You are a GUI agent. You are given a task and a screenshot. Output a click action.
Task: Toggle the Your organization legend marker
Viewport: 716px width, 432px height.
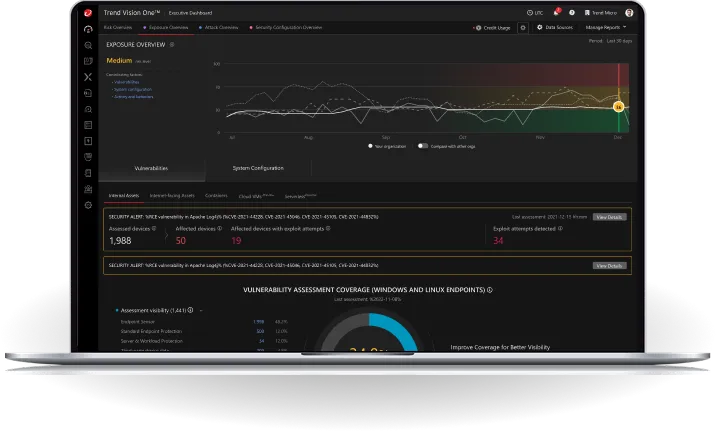(x=370, y=146)
